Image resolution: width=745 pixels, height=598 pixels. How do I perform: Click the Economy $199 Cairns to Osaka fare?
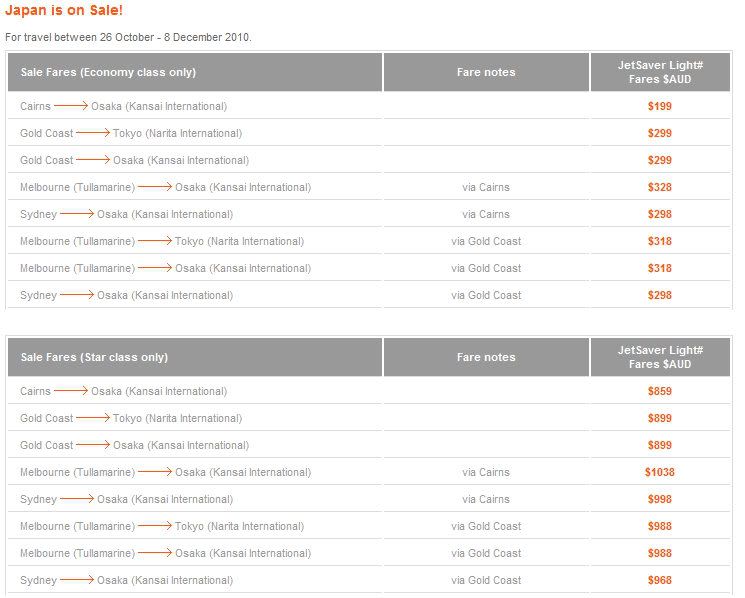(x=659, y=106)
